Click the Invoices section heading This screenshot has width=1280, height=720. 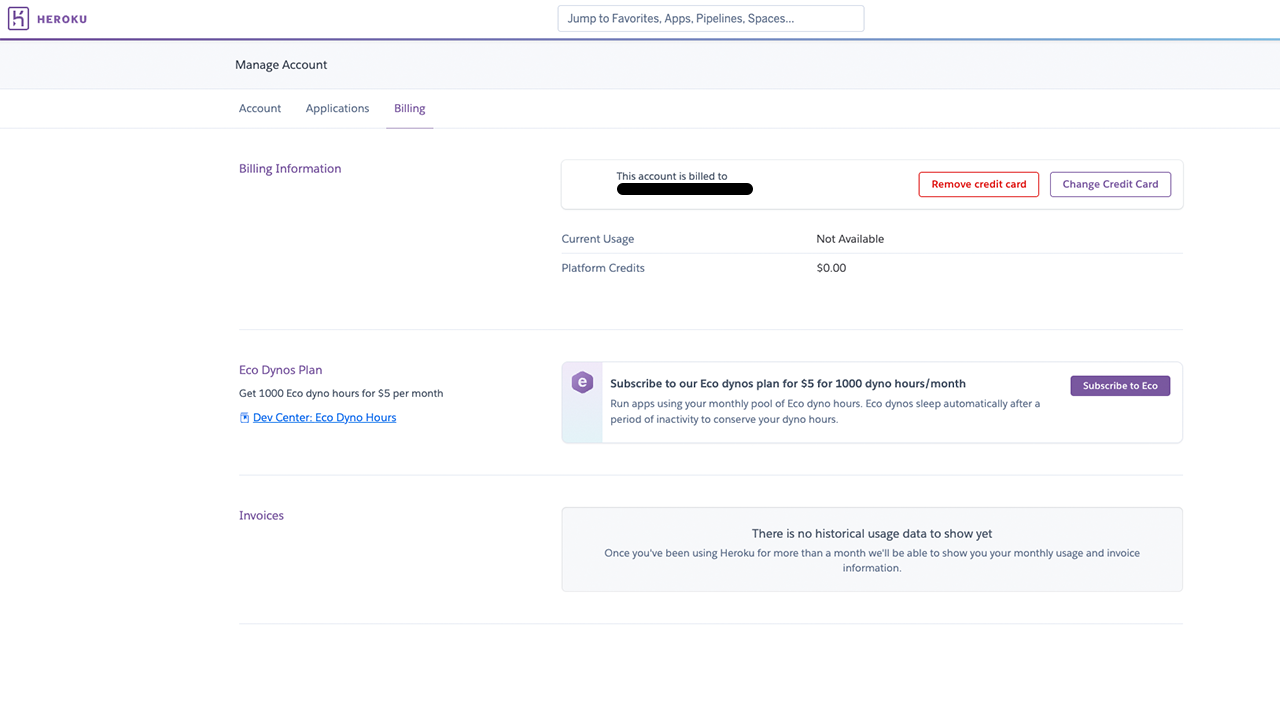[261, 516]
